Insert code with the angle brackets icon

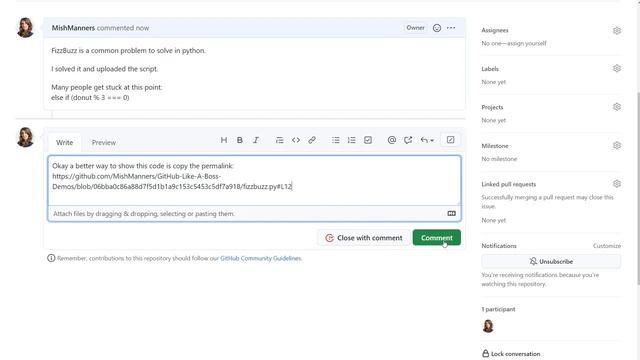pos(296,140)
